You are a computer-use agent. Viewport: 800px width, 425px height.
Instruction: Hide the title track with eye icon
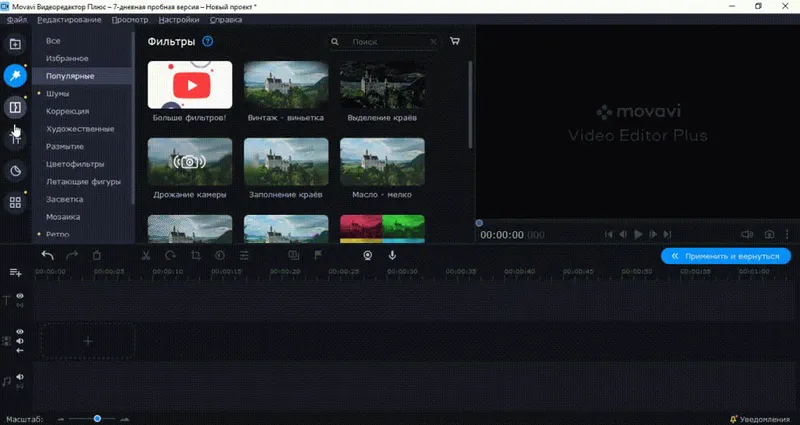pos(20,296)
